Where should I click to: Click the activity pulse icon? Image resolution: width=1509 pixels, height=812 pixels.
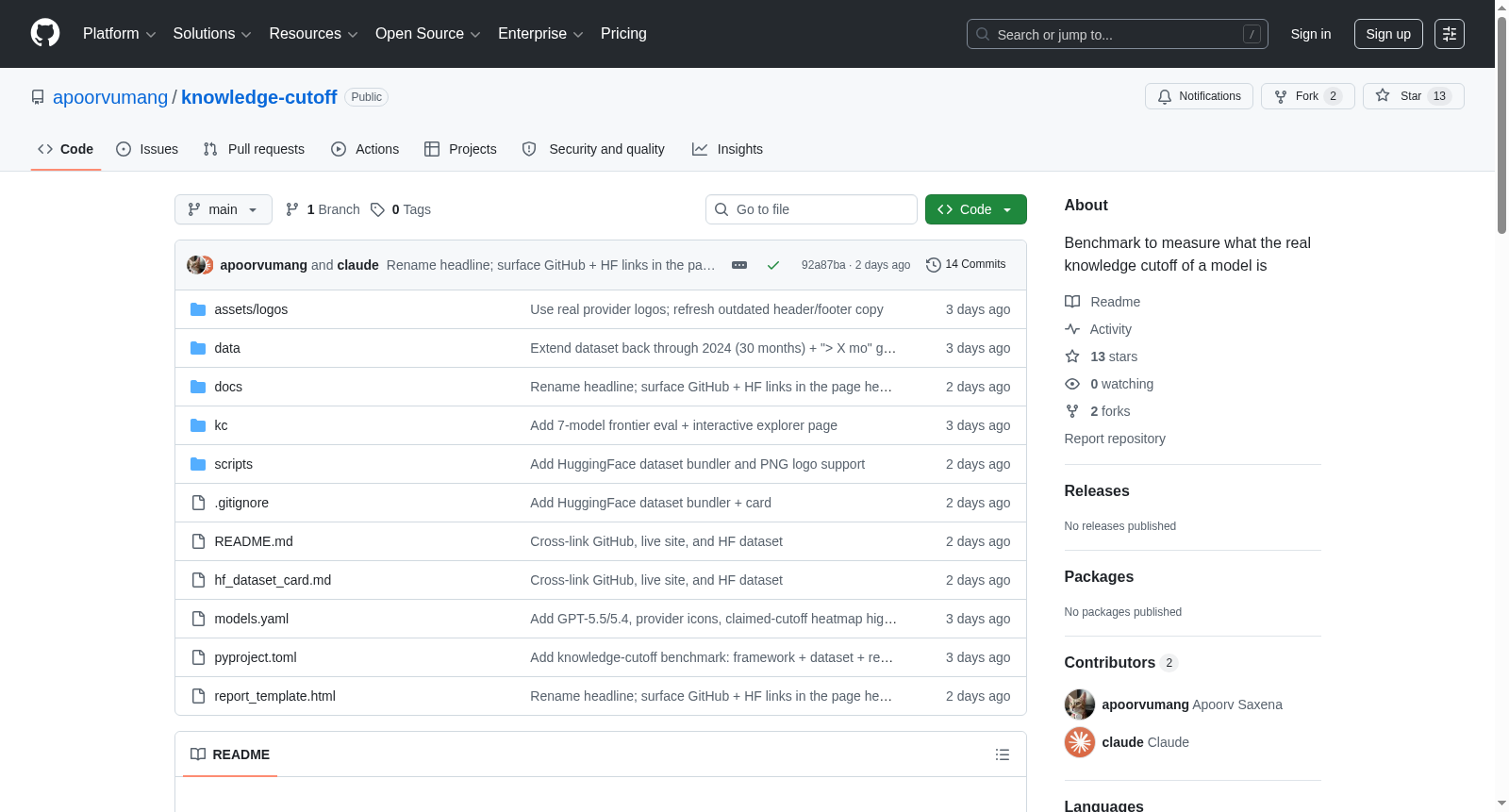click(1072, 329)
